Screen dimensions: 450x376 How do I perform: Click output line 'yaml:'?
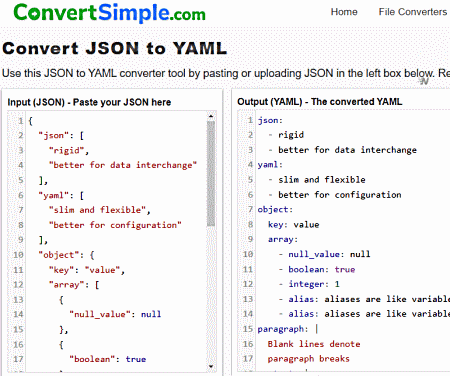coord(270,165)
